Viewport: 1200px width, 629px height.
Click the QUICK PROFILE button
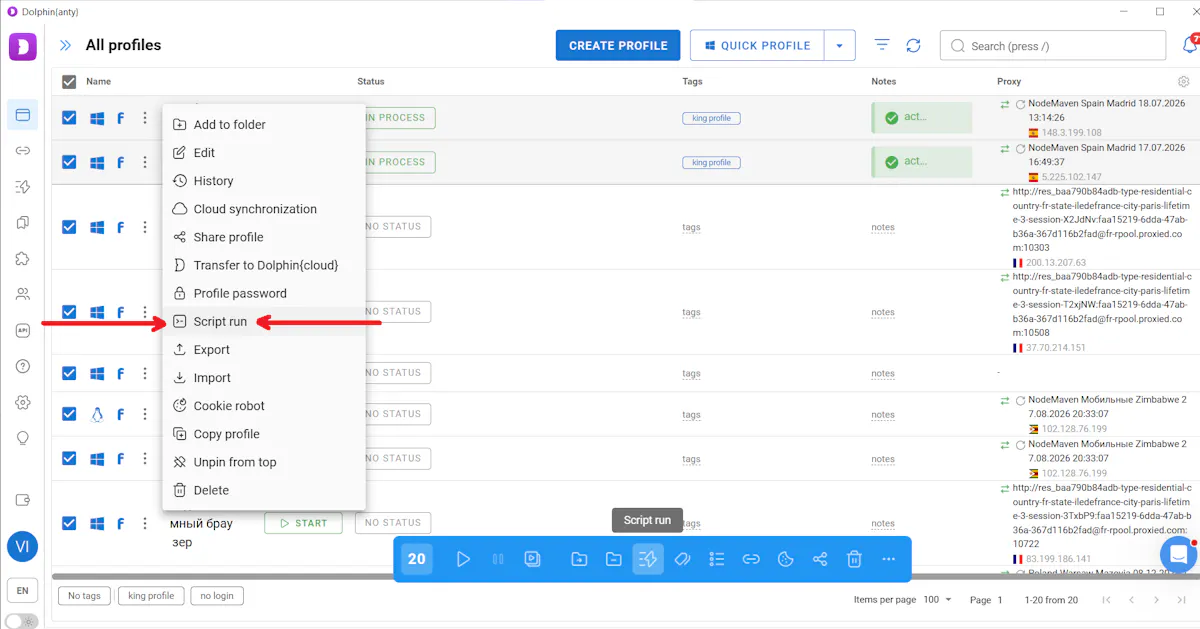[757, 45]
